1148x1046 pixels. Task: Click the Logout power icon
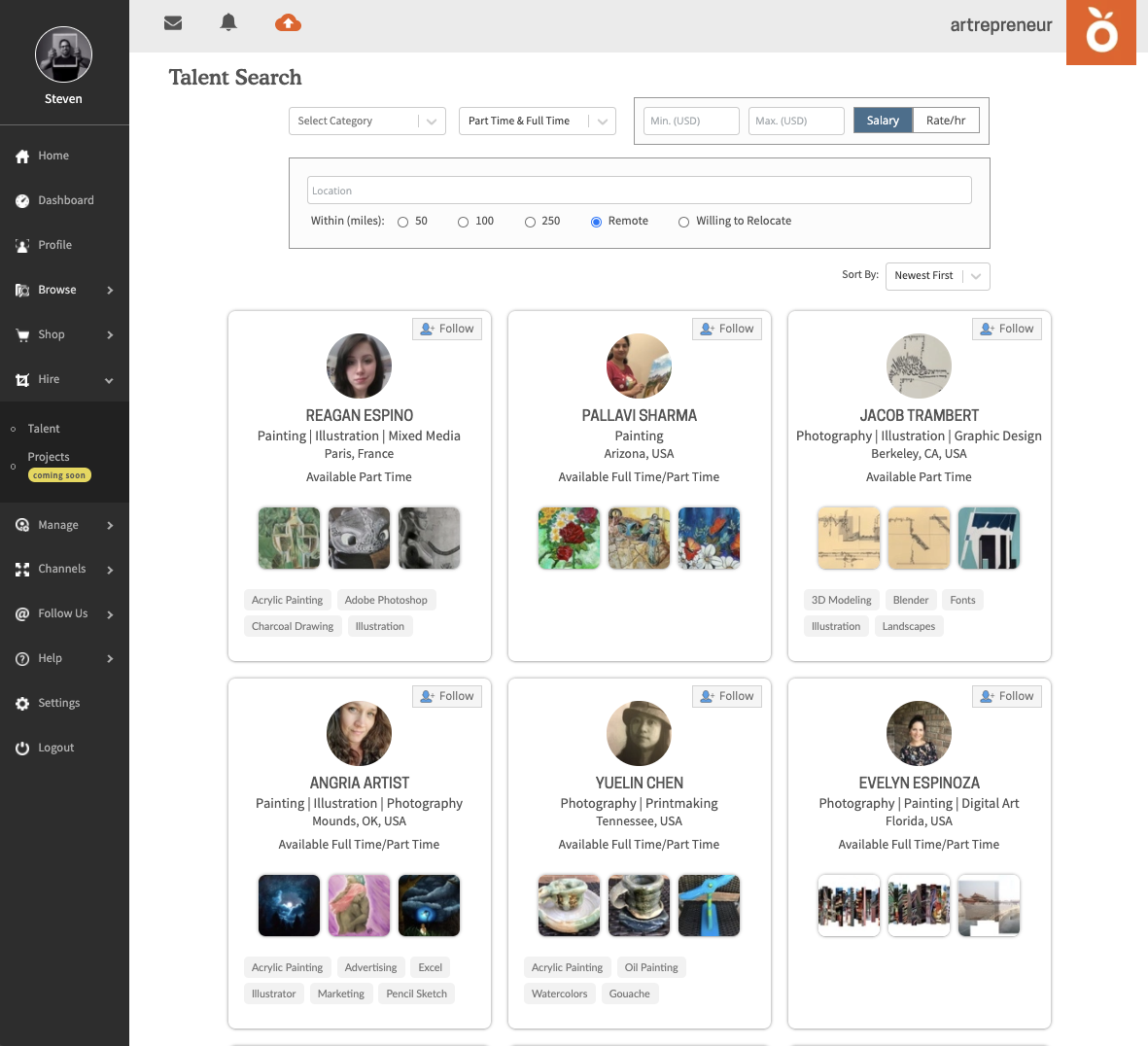(22, 748)
